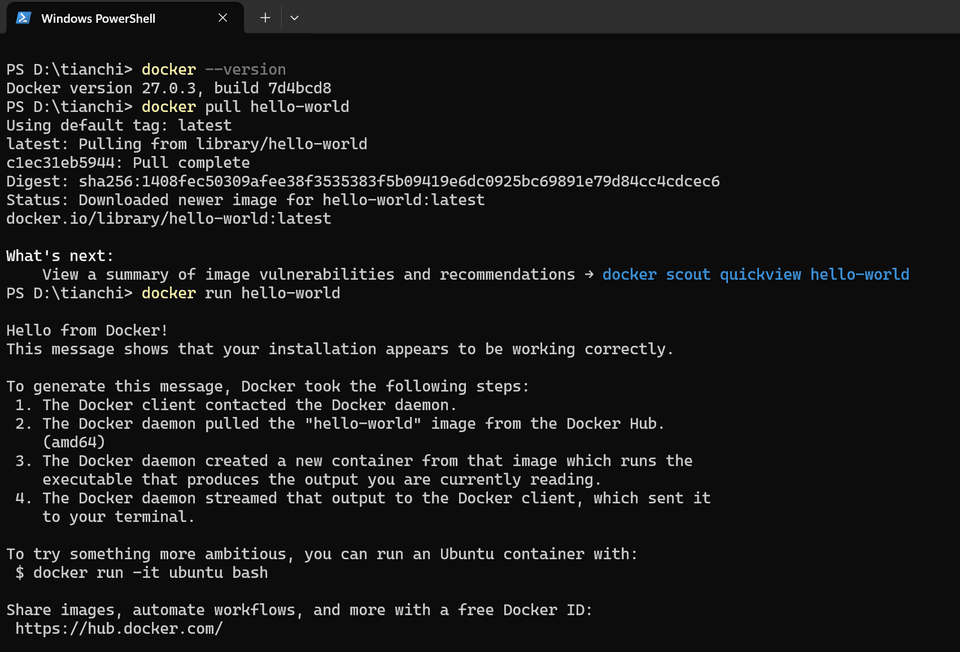Screen dimensions: 960x652
Task: Click the 'Hello from Docker!' line
Action: (x=88, y=330)
